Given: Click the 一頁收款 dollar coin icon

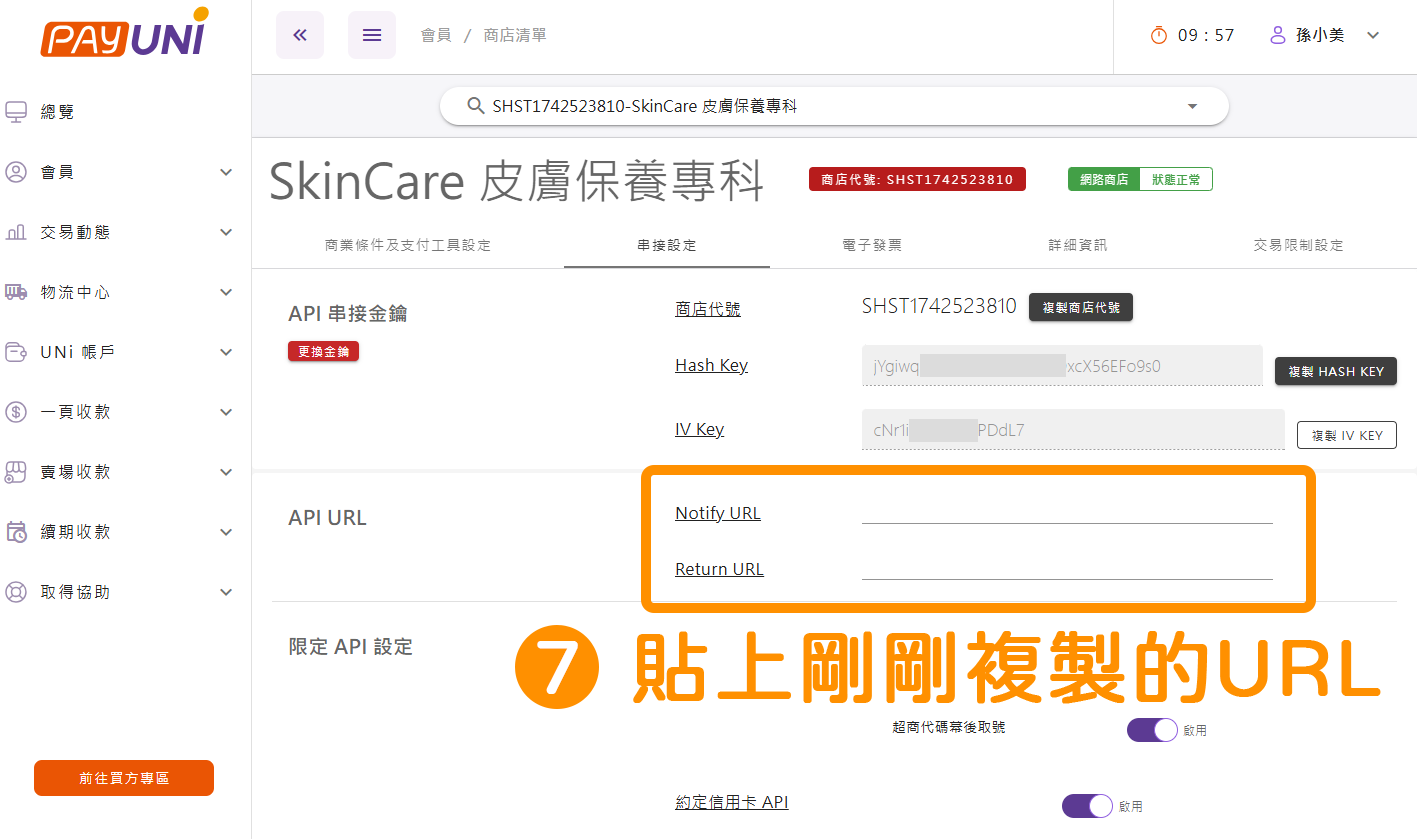Looking at the screenshot, I should (x=16, y=412).
